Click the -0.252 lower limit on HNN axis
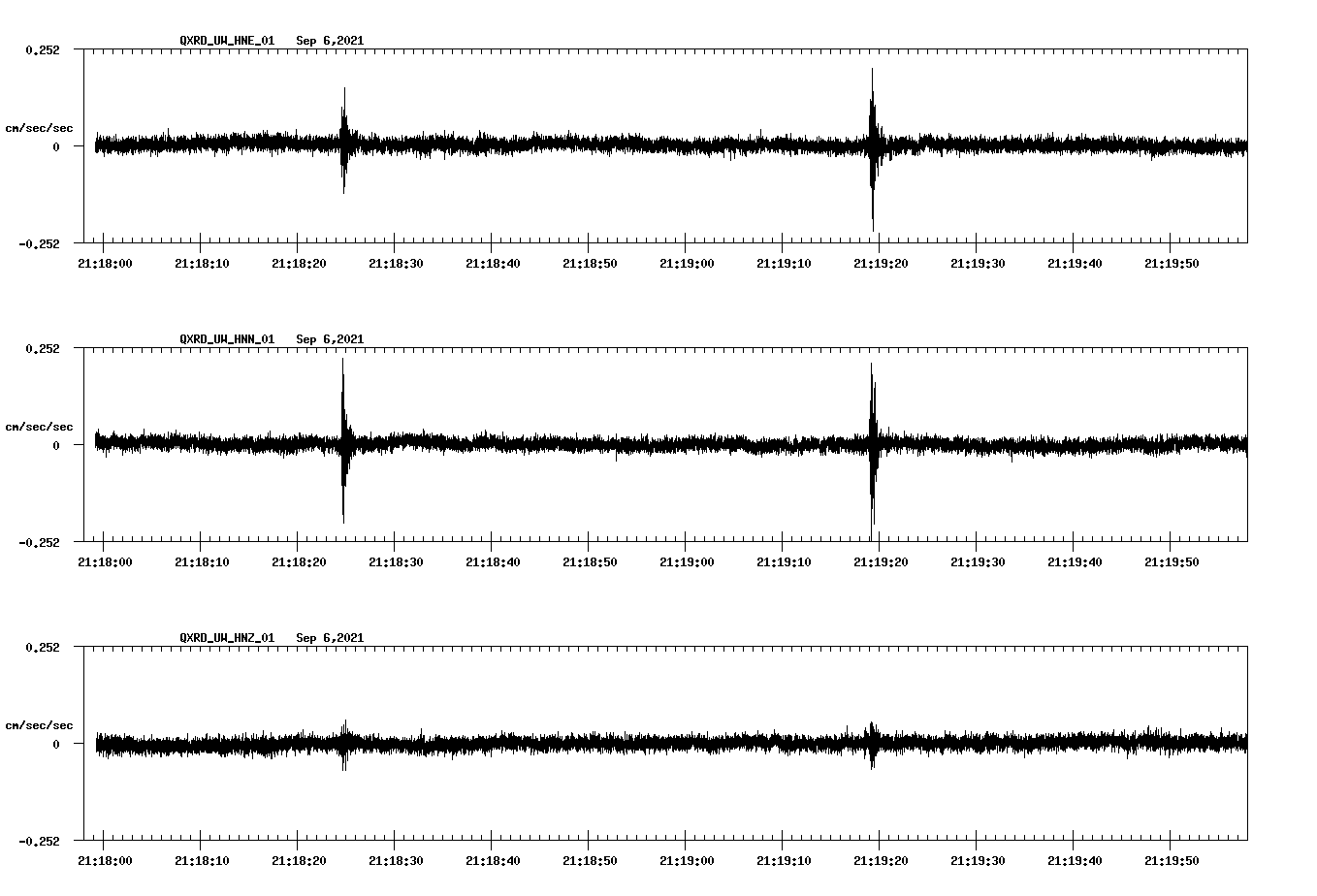Viewport: 1317px width, 896px height. point(39,542)
